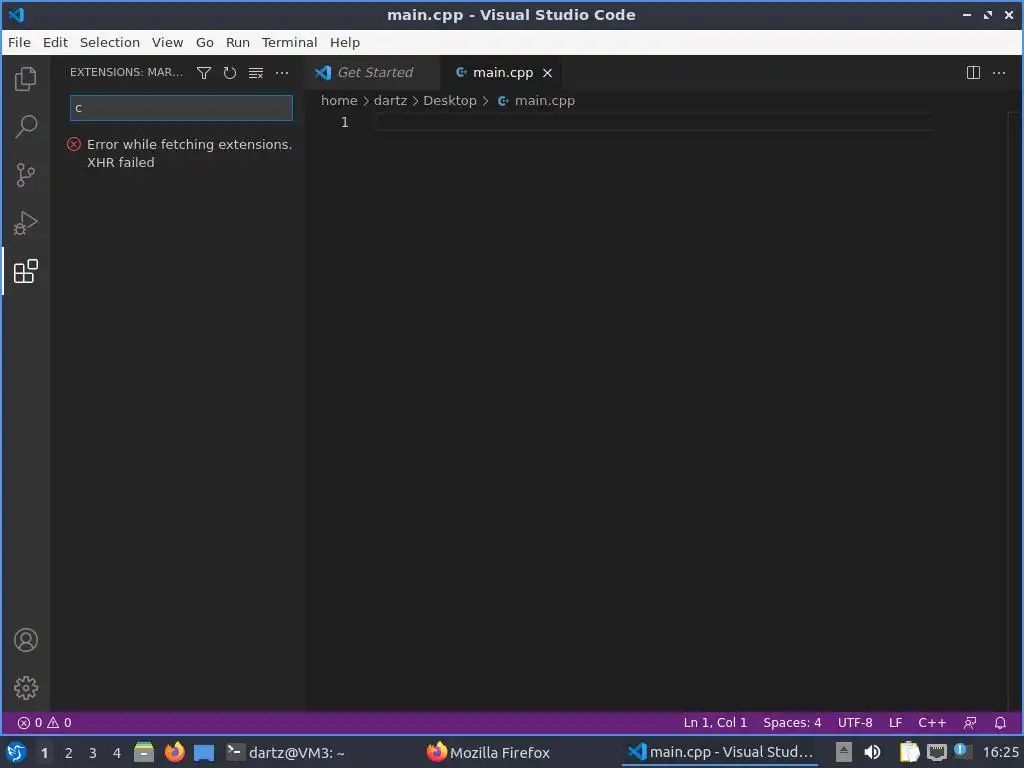Viewport: 1024px width, 768px height.
Task: Change encoding via UTF-8 status item
Action: coord(855,722)
